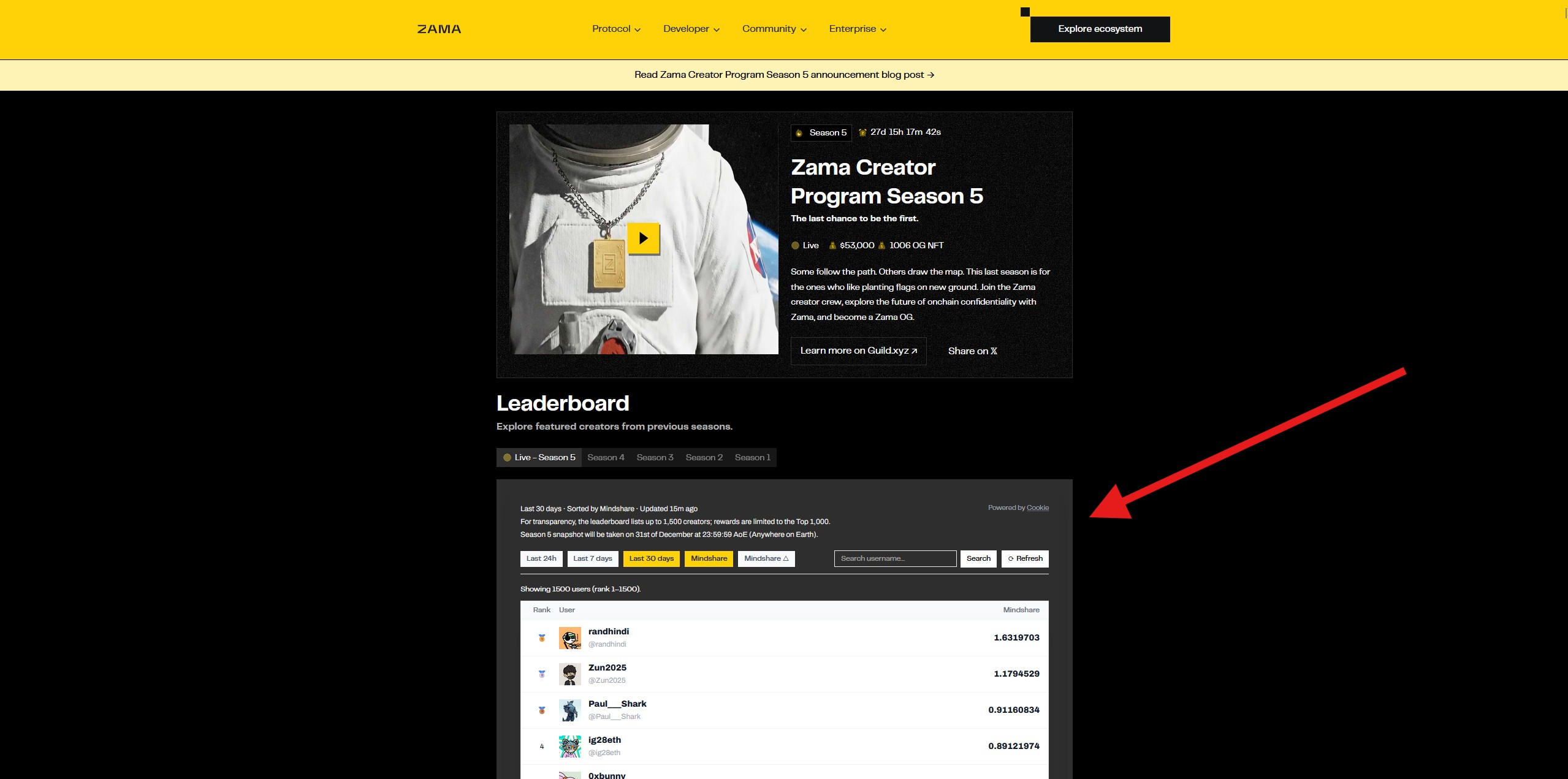Play the astronaut video with the yellow play button
The width and height of the screenshot is (1568, 779).
[643, 238]
